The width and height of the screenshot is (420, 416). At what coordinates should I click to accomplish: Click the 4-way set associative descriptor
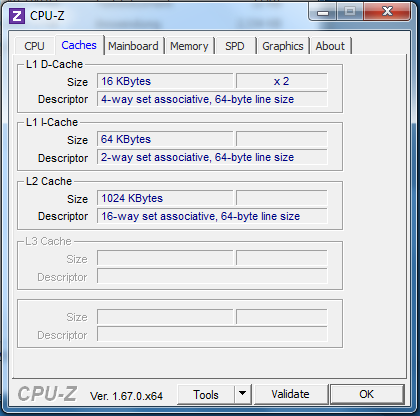point(212,99)
